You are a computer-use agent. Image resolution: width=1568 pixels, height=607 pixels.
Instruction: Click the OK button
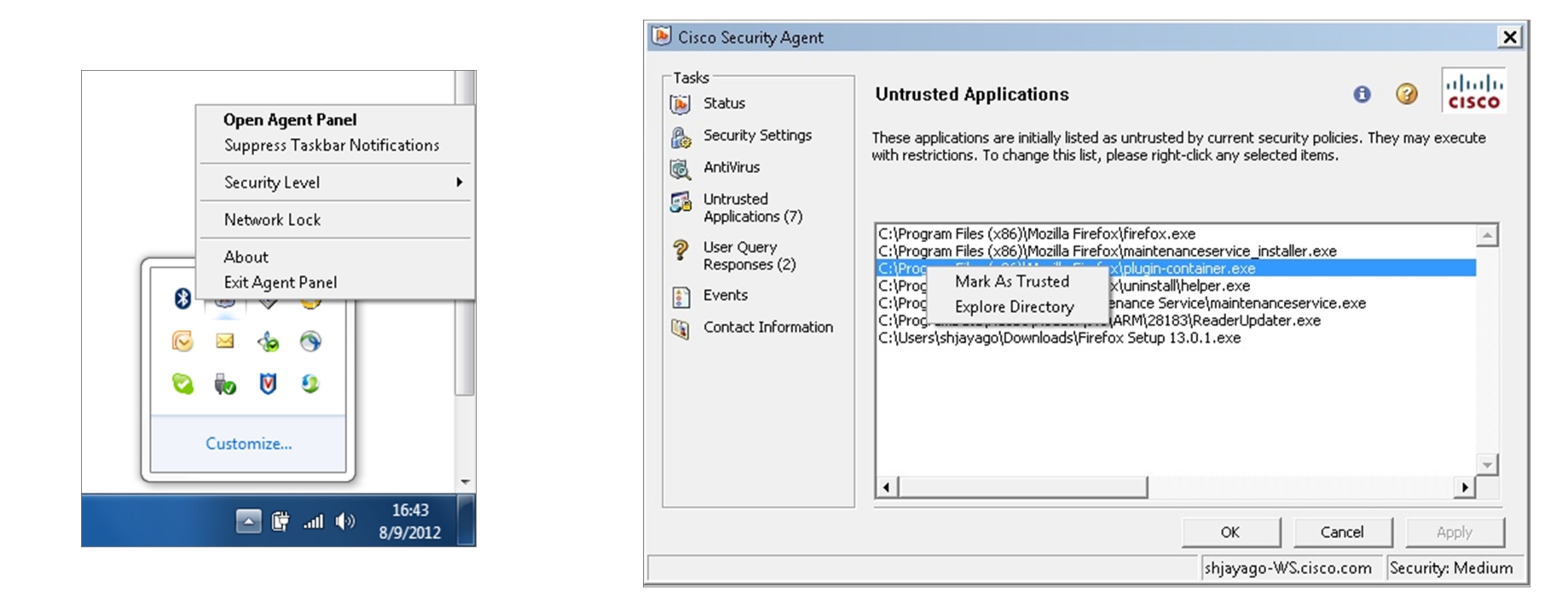pyautogui.click(x=1230, y=533)
